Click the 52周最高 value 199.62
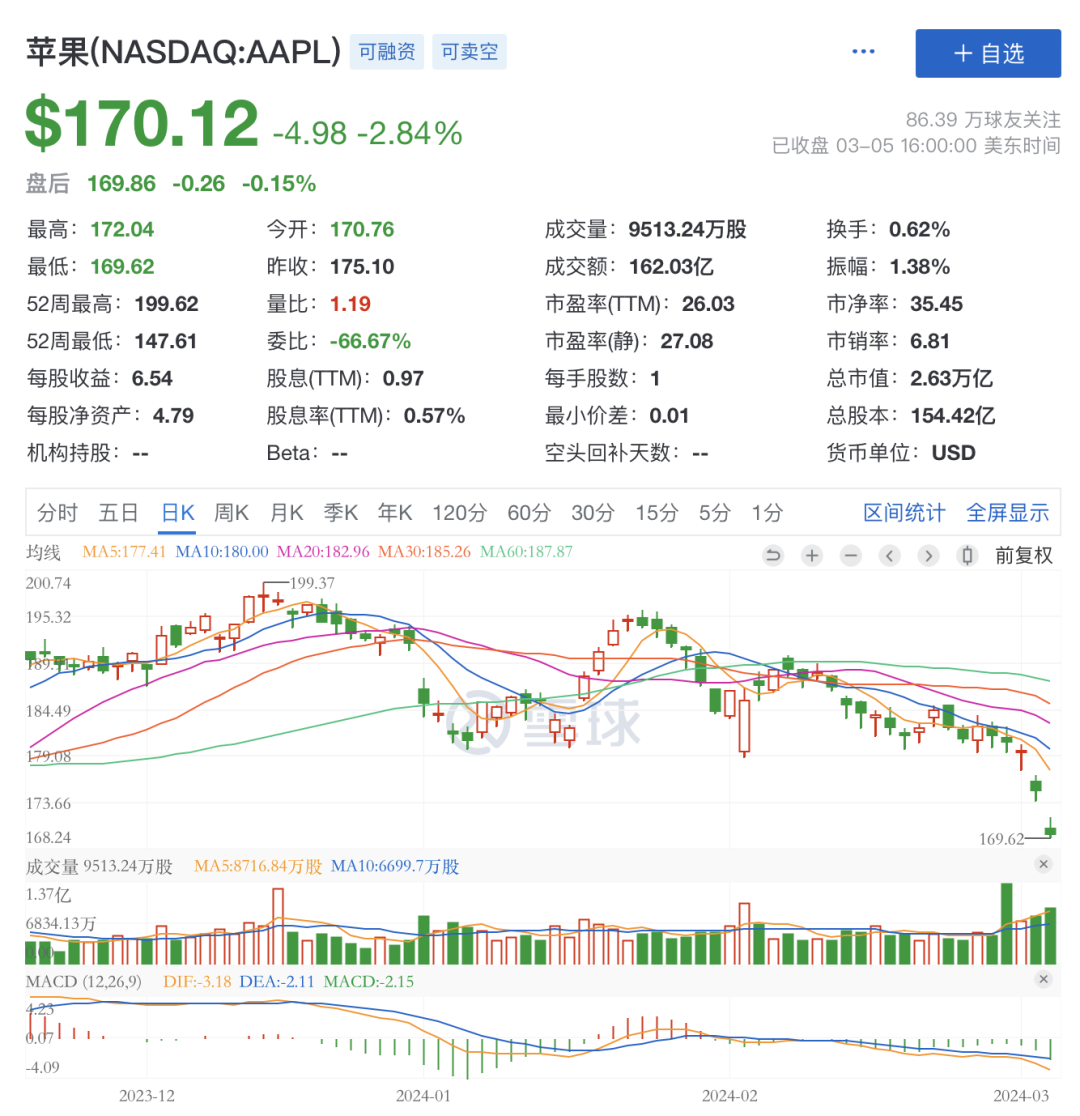Viewport: 1080px width, 1116px height. (x=166, y=304)
